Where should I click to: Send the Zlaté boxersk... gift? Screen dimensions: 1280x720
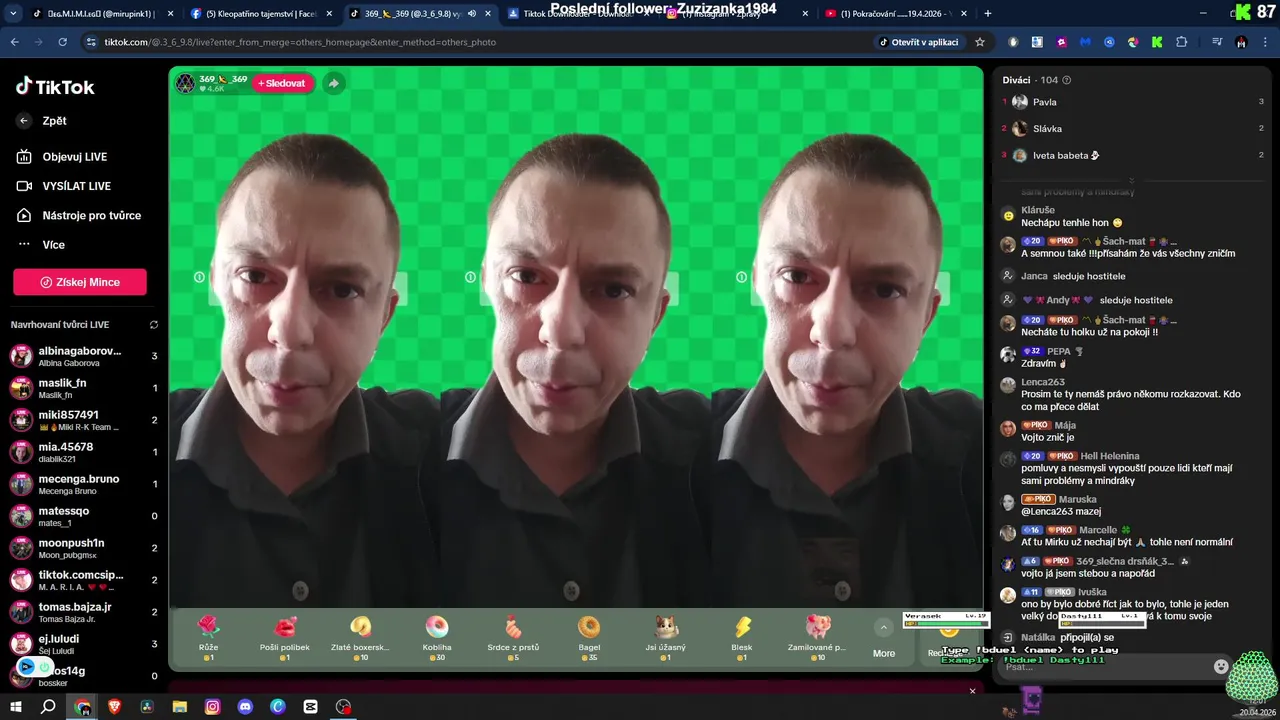tap(361, 637)
